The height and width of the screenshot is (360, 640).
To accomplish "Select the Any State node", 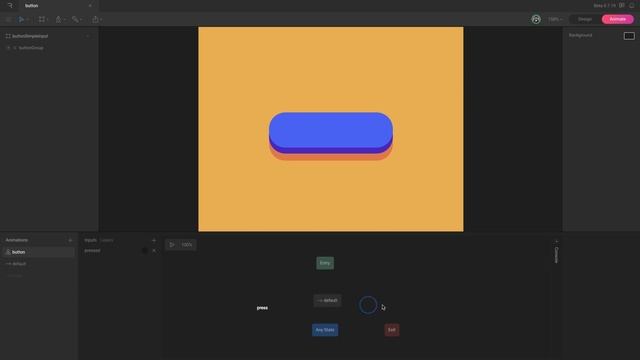I will click(325, 330).
